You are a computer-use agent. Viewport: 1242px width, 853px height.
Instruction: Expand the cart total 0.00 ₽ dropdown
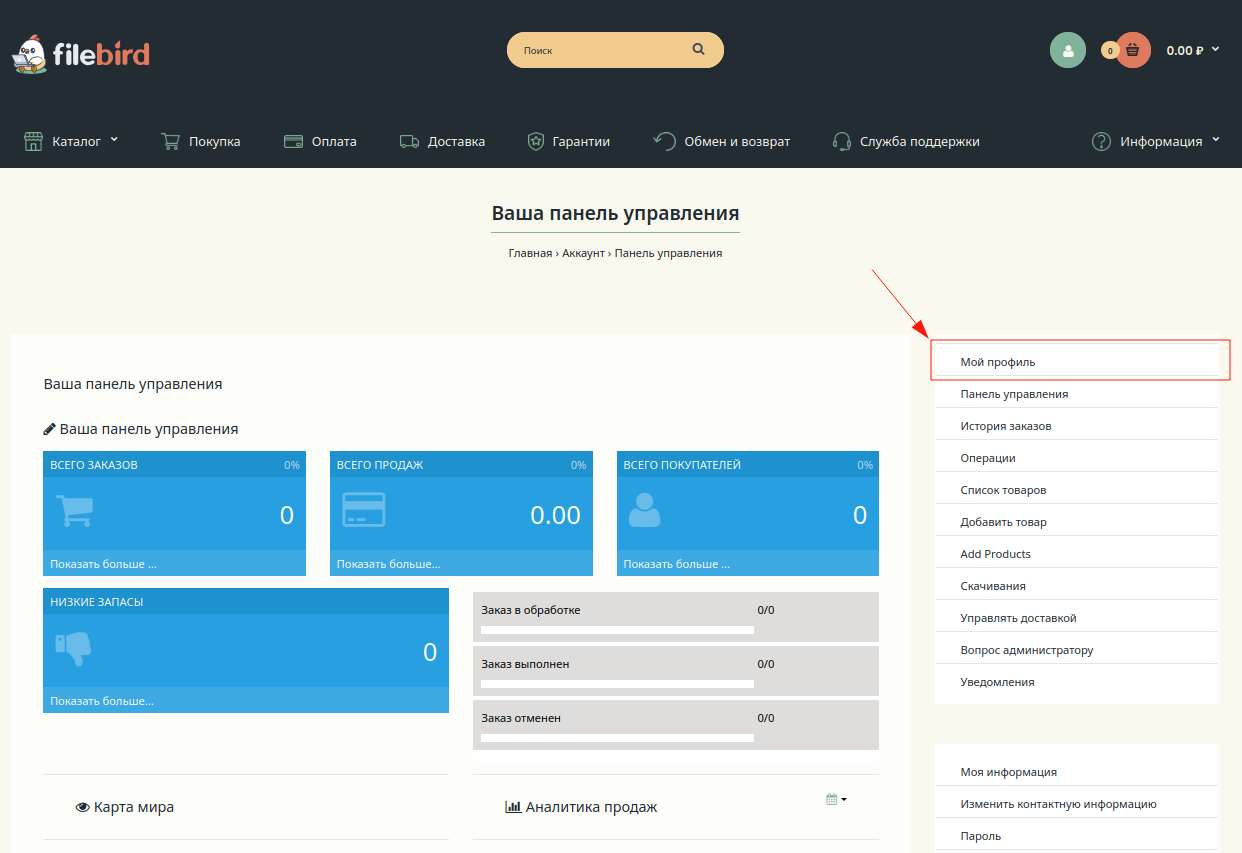[x=1192, y=50]
